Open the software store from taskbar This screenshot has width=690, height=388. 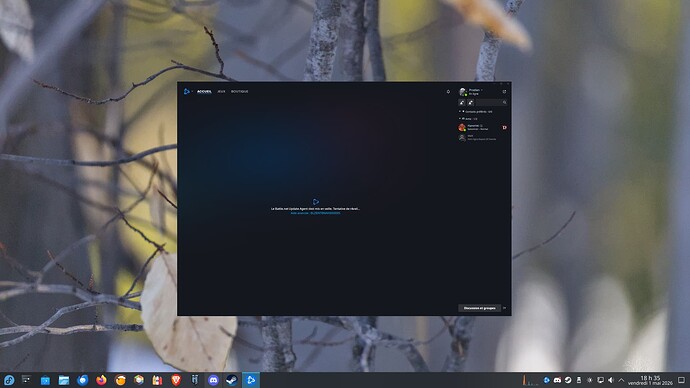tap(45, 380)
